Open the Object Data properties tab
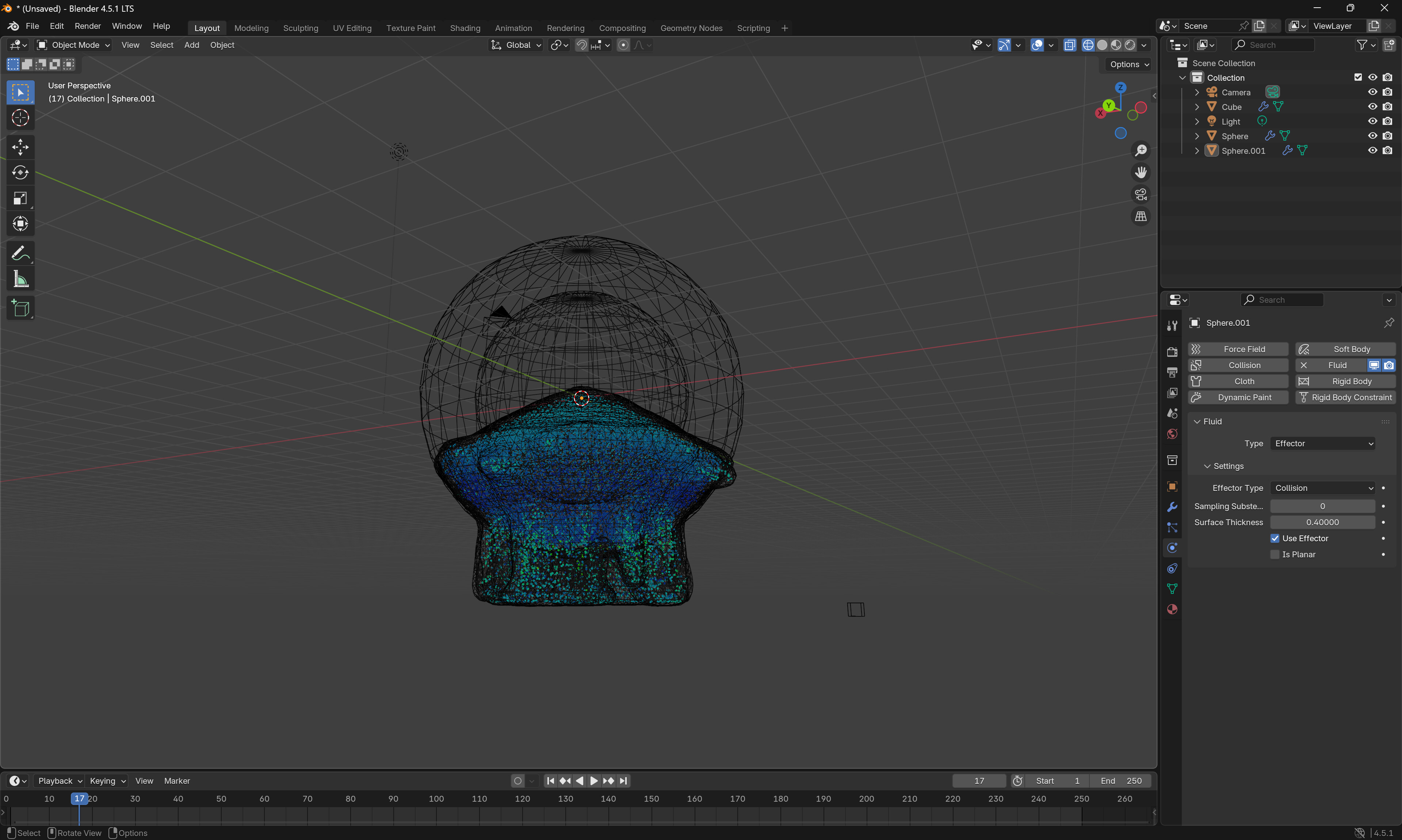 [1172, 589]
